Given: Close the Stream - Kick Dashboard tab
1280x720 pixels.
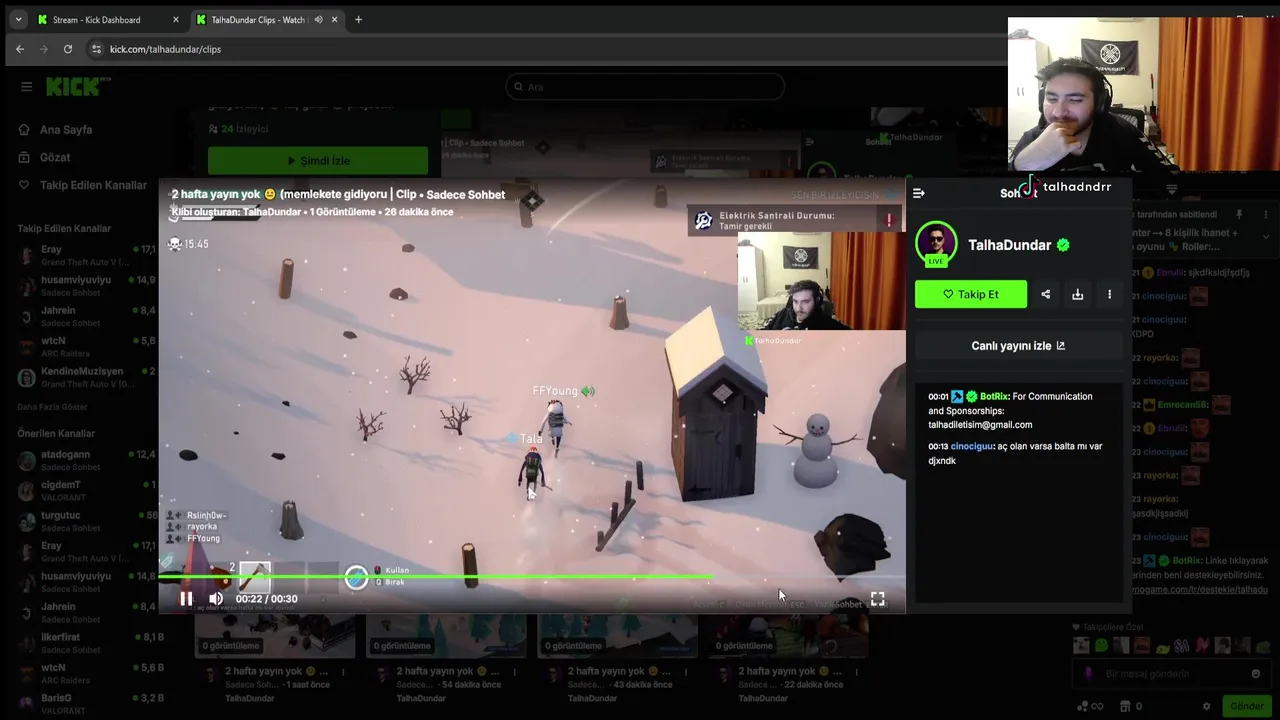Looking at the screenshot, I should coord(176,20).
